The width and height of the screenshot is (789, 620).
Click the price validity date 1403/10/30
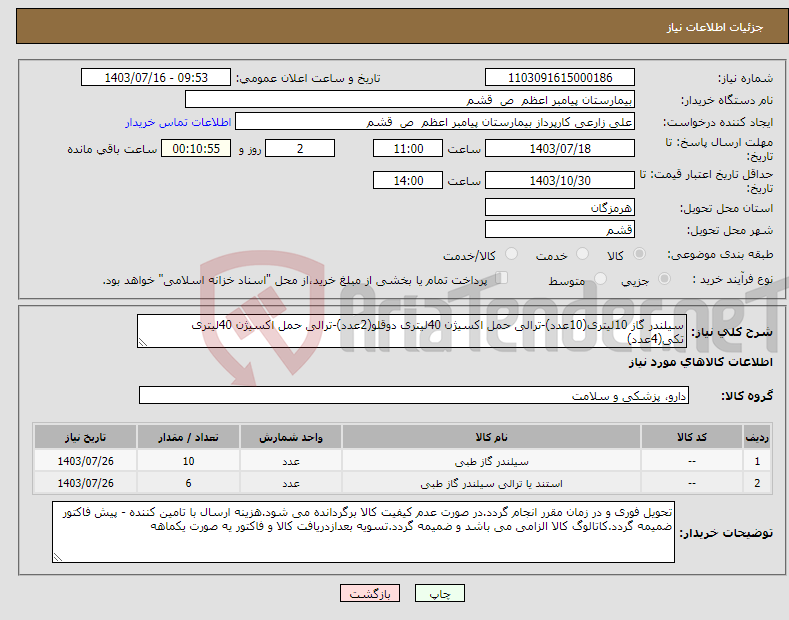[x=560, y=180]
